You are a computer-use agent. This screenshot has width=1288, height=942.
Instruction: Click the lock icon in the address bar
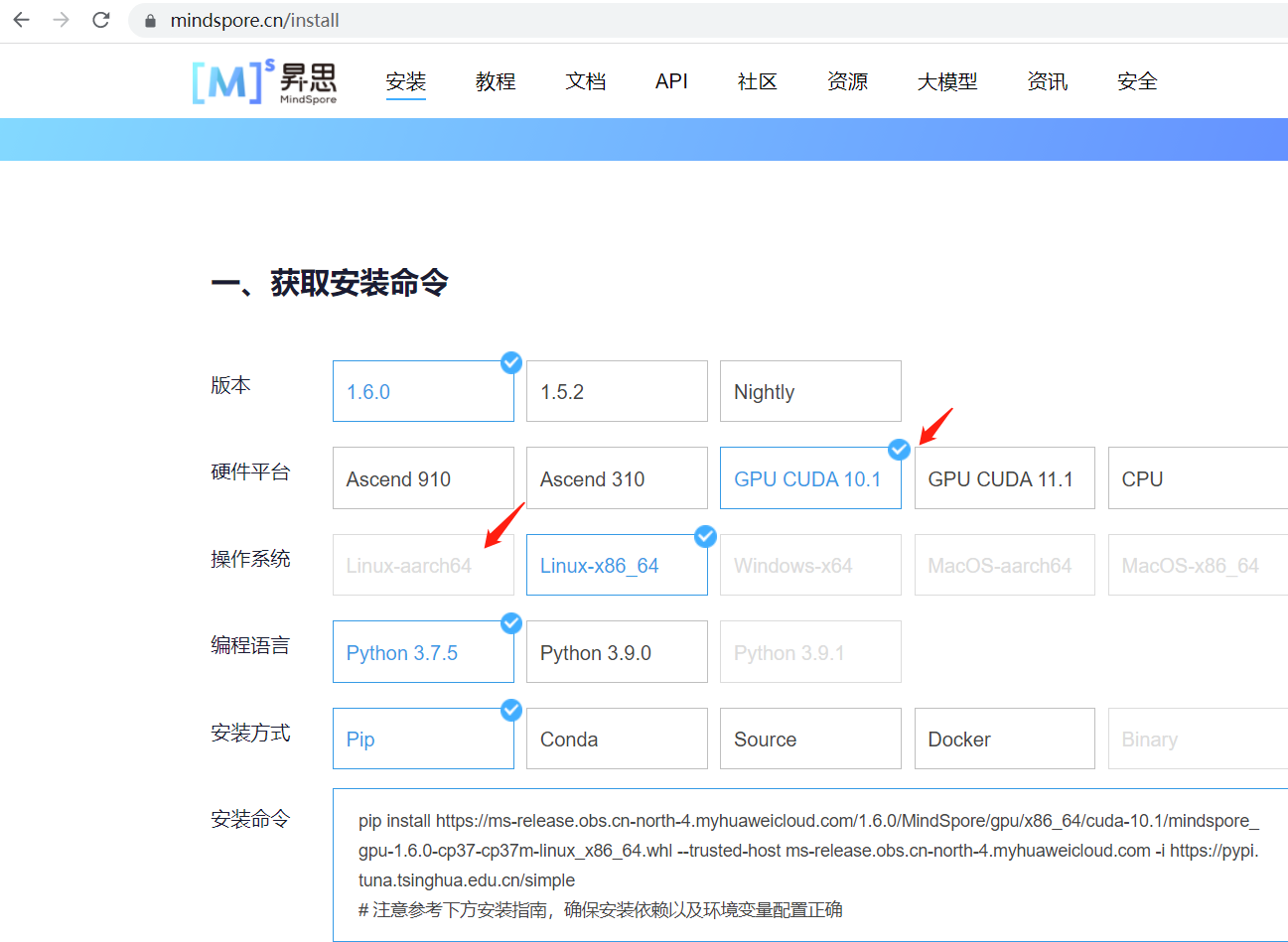pos(151,21)
